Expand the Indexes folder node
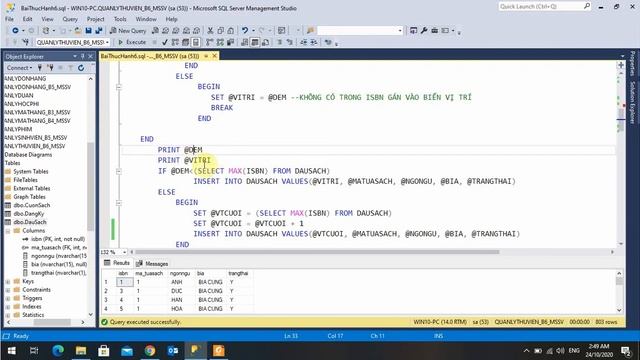 pyautogui.click(x=8, y=307)
